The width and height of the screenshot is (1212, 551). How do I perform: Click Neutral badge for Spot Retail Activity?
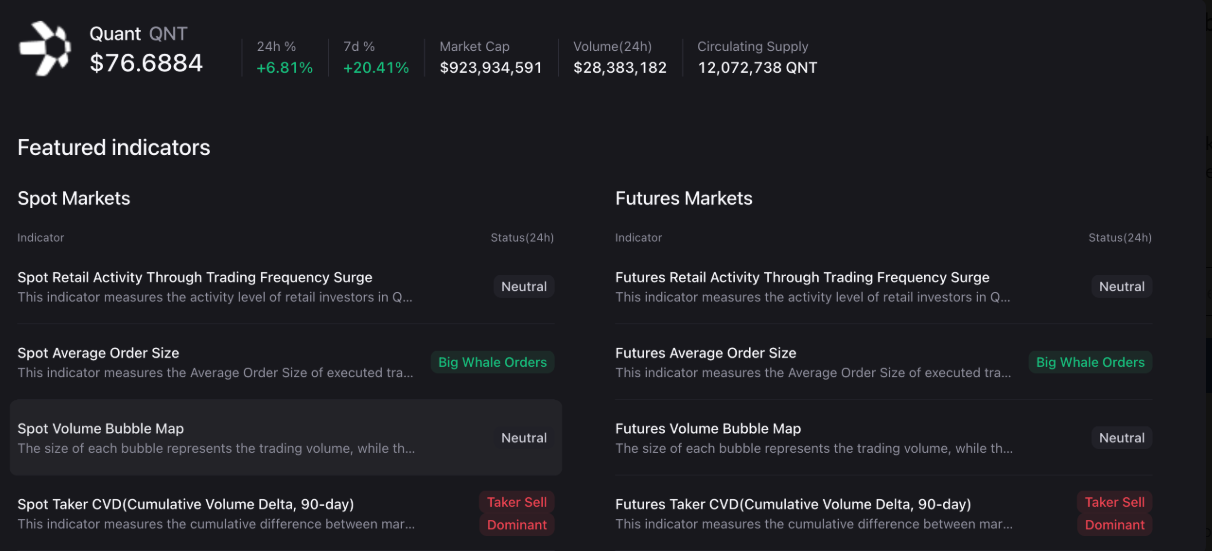pyautogui.click(x=524, y=287)
